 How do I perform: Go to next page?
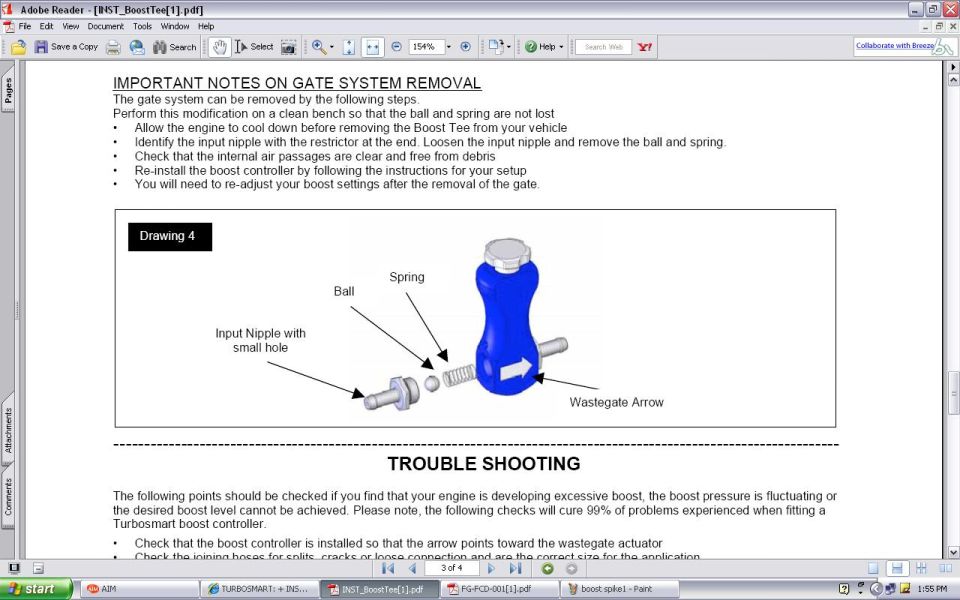pos(491,568)
